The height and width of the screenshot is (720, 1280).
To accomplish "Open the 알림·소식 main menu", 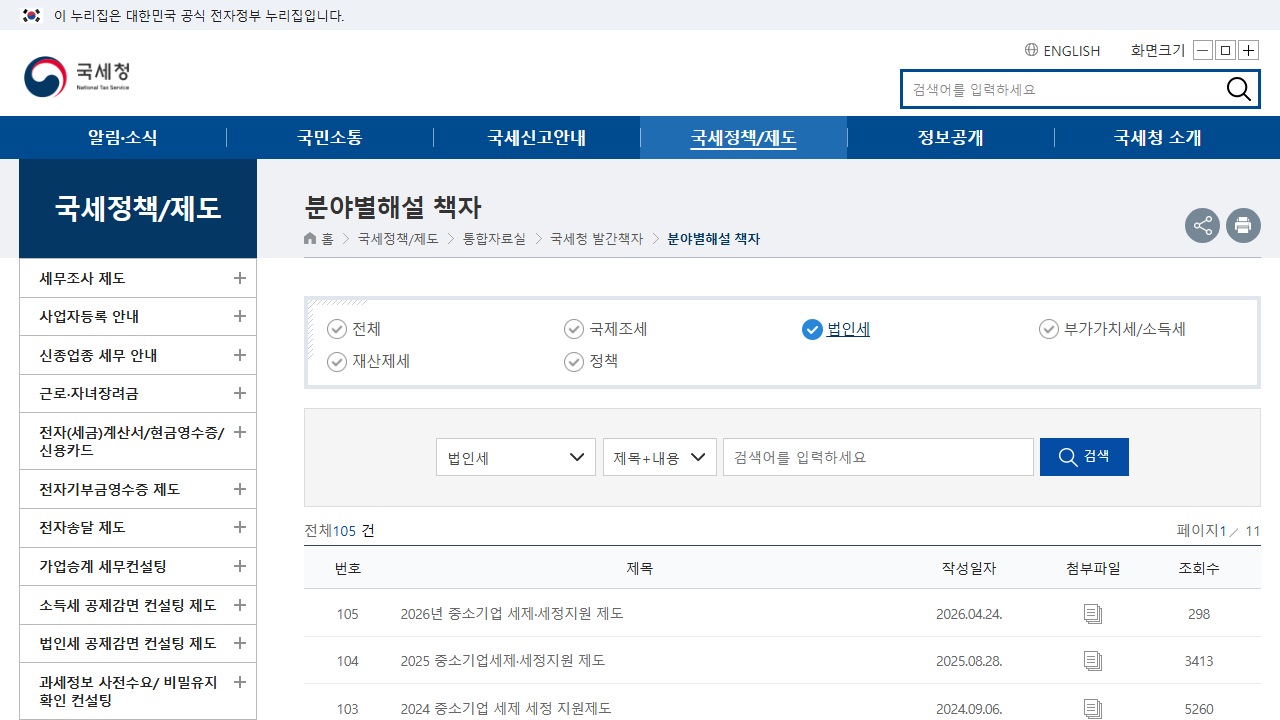I will coord(123,138).
